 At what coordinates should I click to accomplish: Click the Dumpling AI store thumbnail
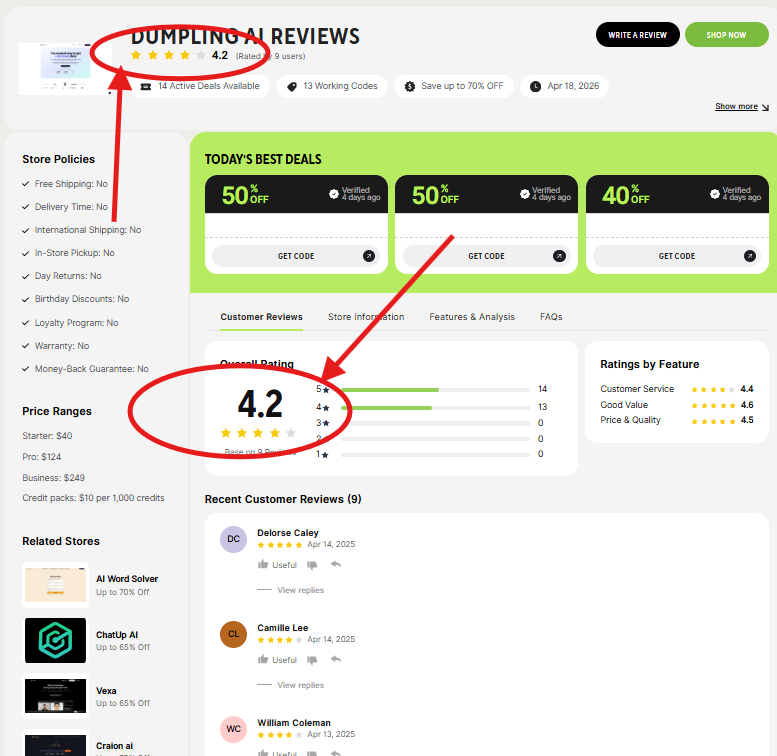pos(65,68)
